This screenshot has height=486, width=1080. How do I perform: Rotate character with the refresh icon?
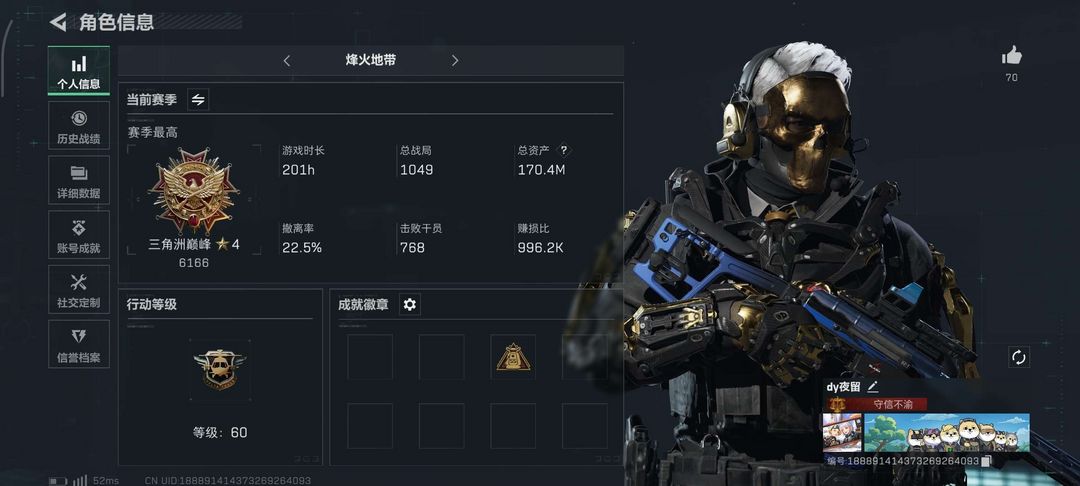1019,357
